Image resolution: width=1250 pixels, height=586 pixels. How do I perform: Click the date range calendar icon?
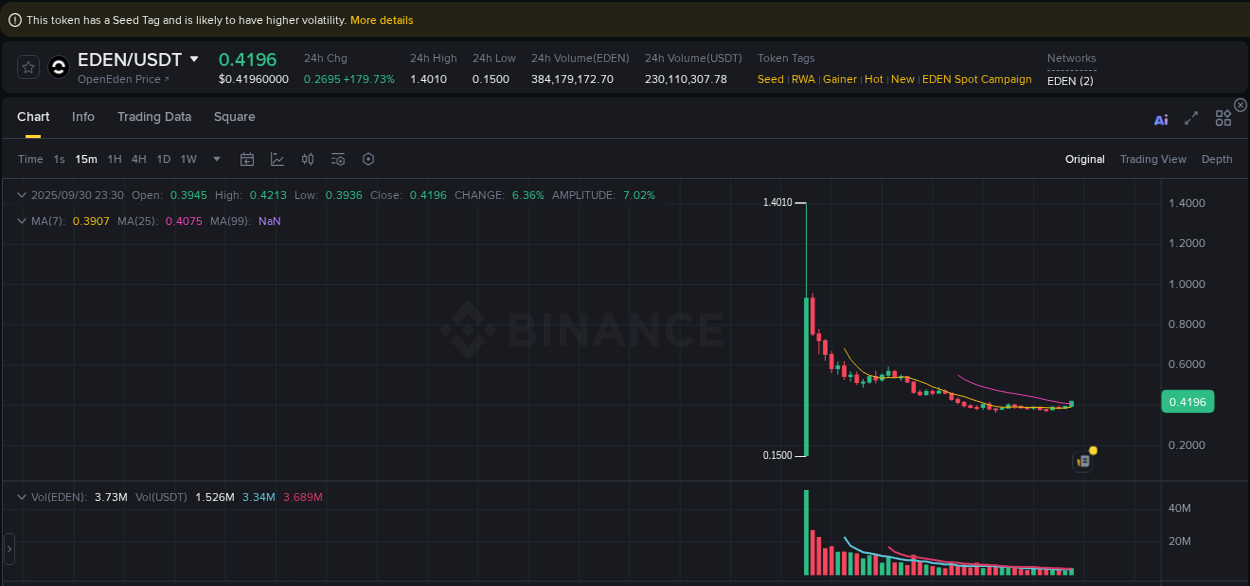pyautogui.click(x=247, y=159)
